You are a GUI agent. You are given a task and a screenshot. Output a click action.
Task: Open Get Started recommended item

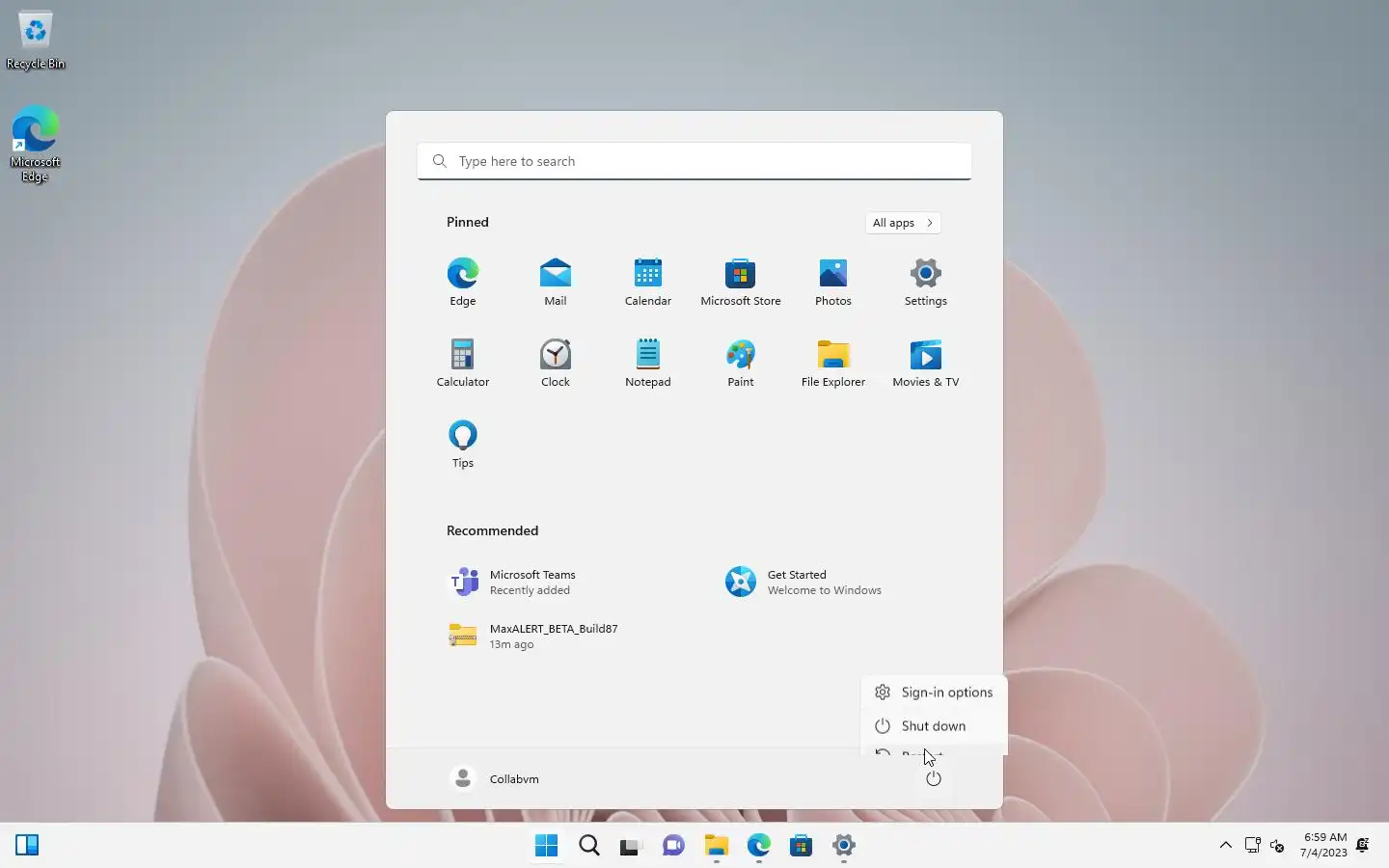pyautogui.click(x=849, y=582)
